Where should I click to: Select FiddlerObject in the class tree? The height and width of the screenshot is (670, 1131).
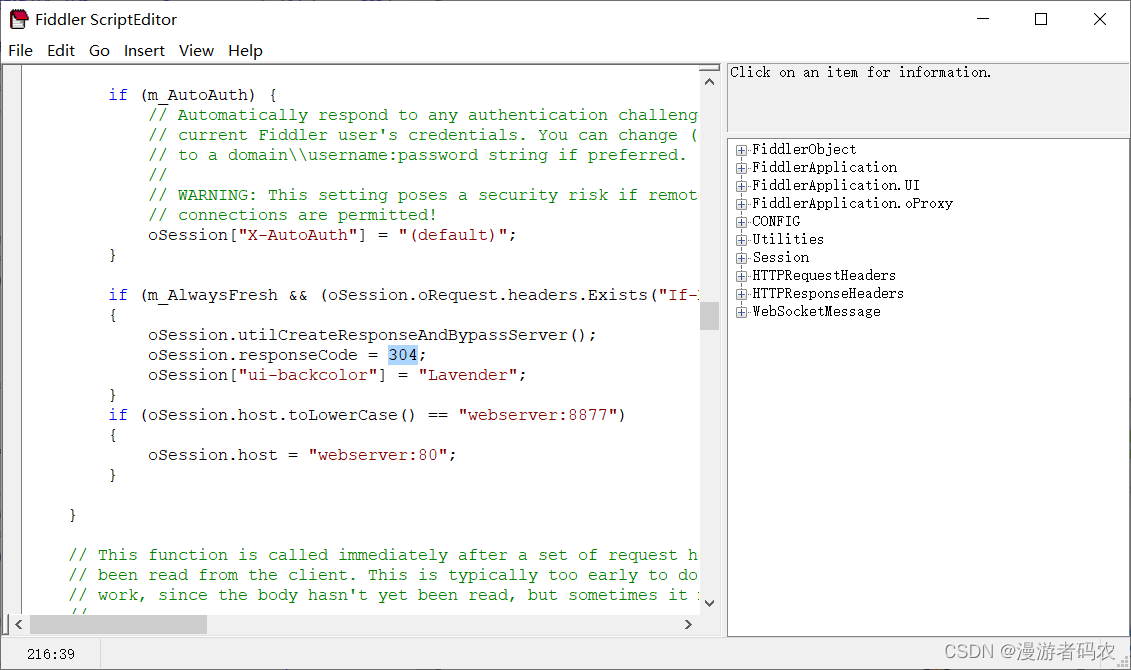(804, 149)
